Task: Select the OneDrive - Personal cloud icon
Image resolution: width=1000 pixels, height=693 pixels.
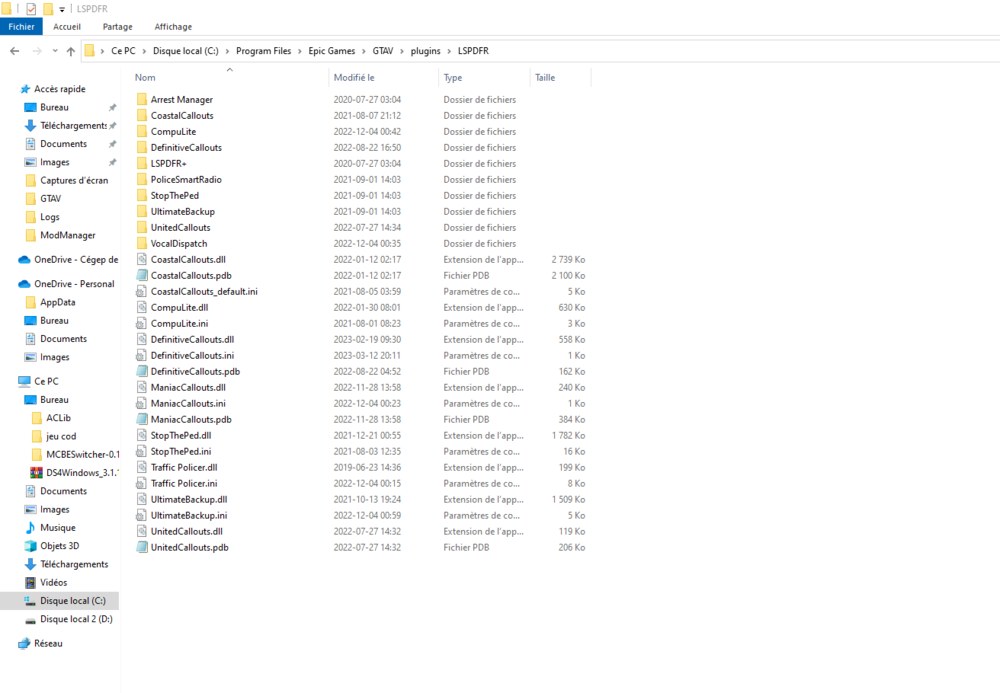Action: (x=24, y=283)
